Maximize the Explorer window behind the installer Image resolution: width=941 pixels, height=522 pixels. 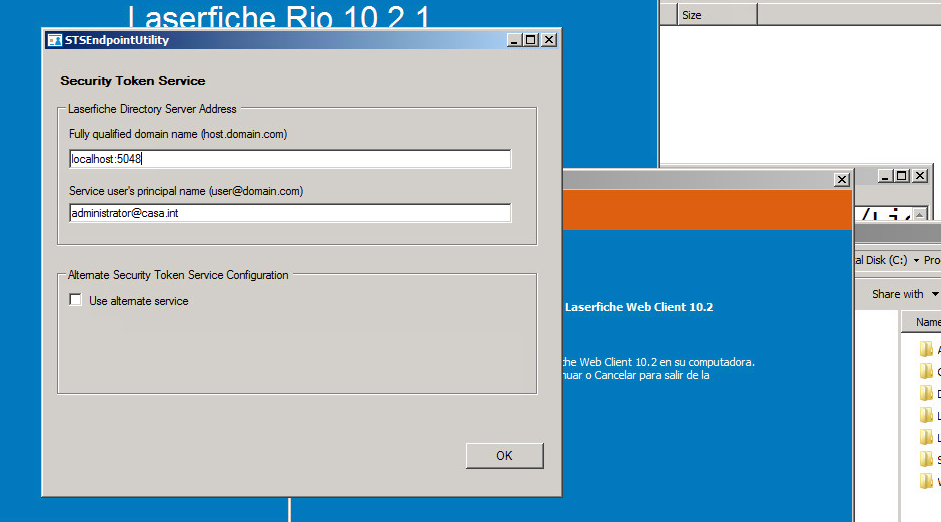point(901,176)
